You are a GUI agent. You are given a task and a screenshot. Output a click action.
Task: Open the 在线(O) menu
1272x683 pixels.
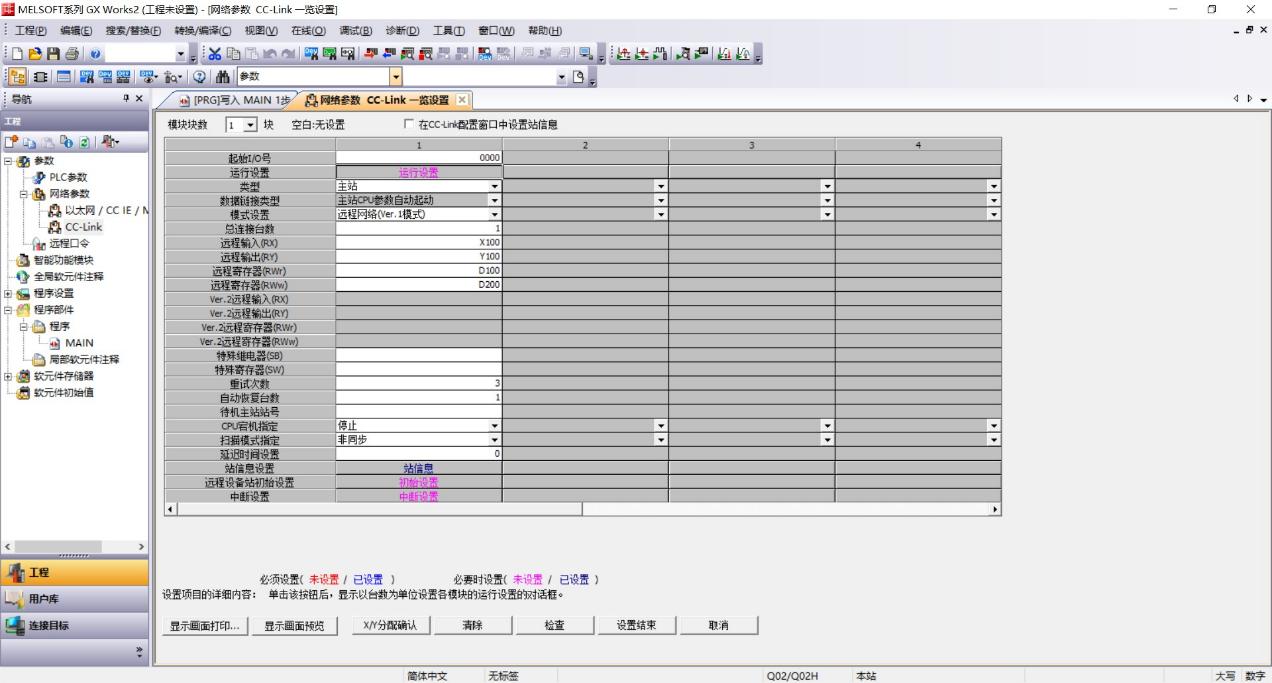click(310, 30)
